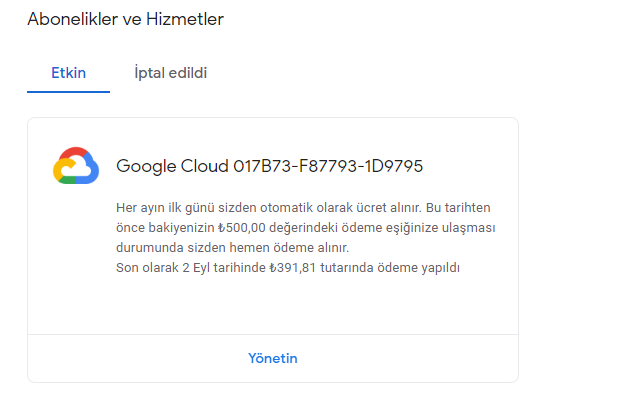Select the Google Cloud 017B73-F87793-1D9795 title
This screenshot has width=619, height=419.
[269, 166]
